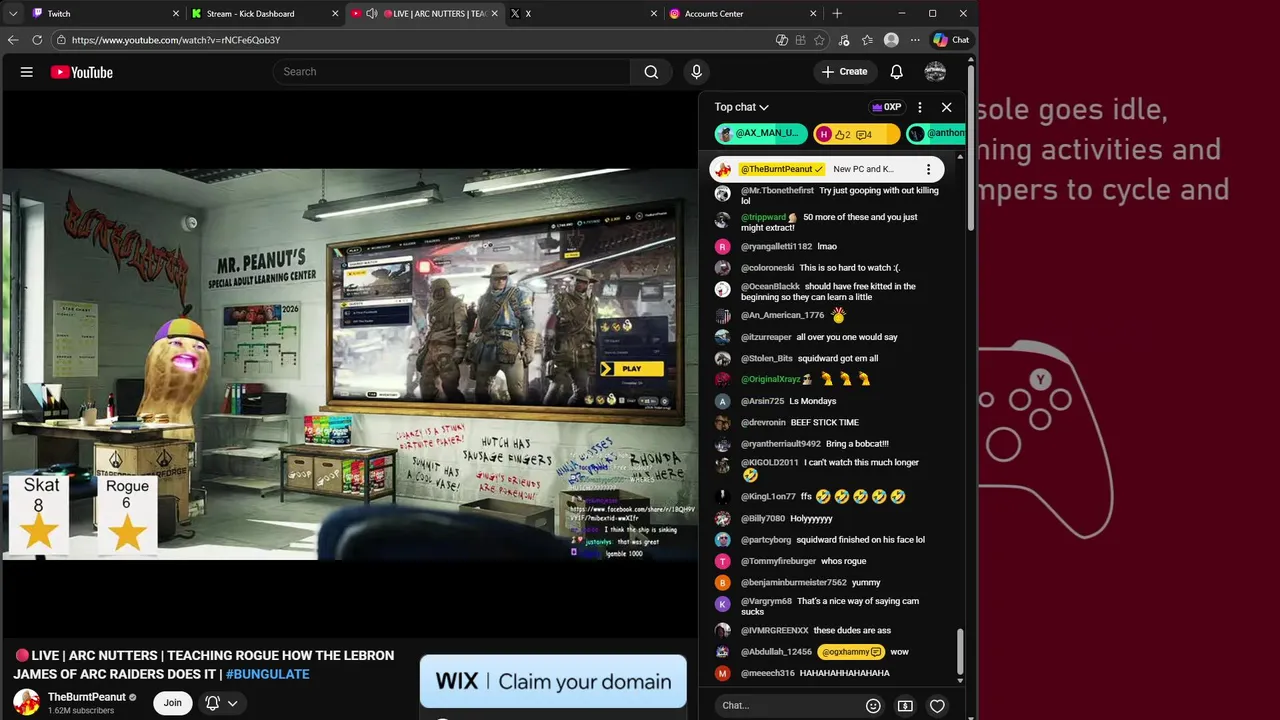Click the page vertical scrollbar
The width and height of the screenshot is (1280, 720).
[x=971, y=150]
